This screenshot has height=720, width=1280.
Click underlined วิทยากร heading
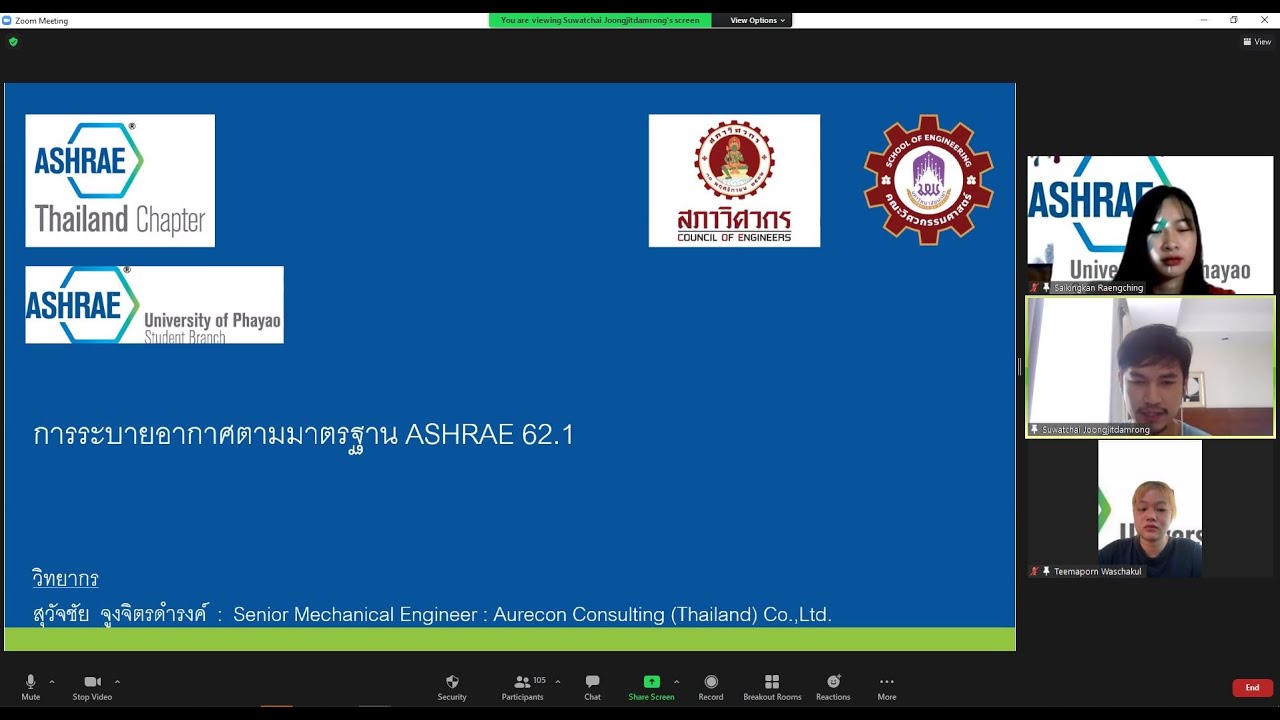(65, 578)
